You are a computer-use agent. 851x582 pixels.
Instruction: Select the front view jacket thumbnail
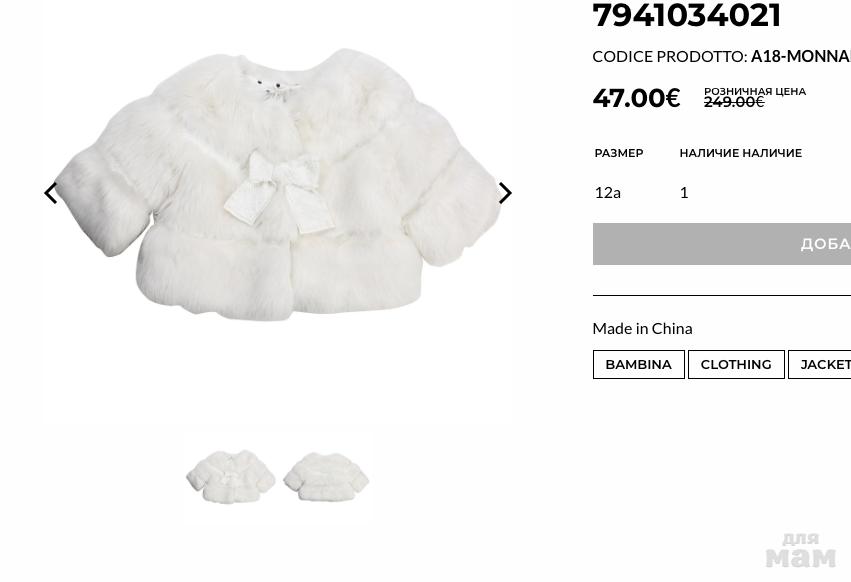pyautogui.click(x=231, y=476)
